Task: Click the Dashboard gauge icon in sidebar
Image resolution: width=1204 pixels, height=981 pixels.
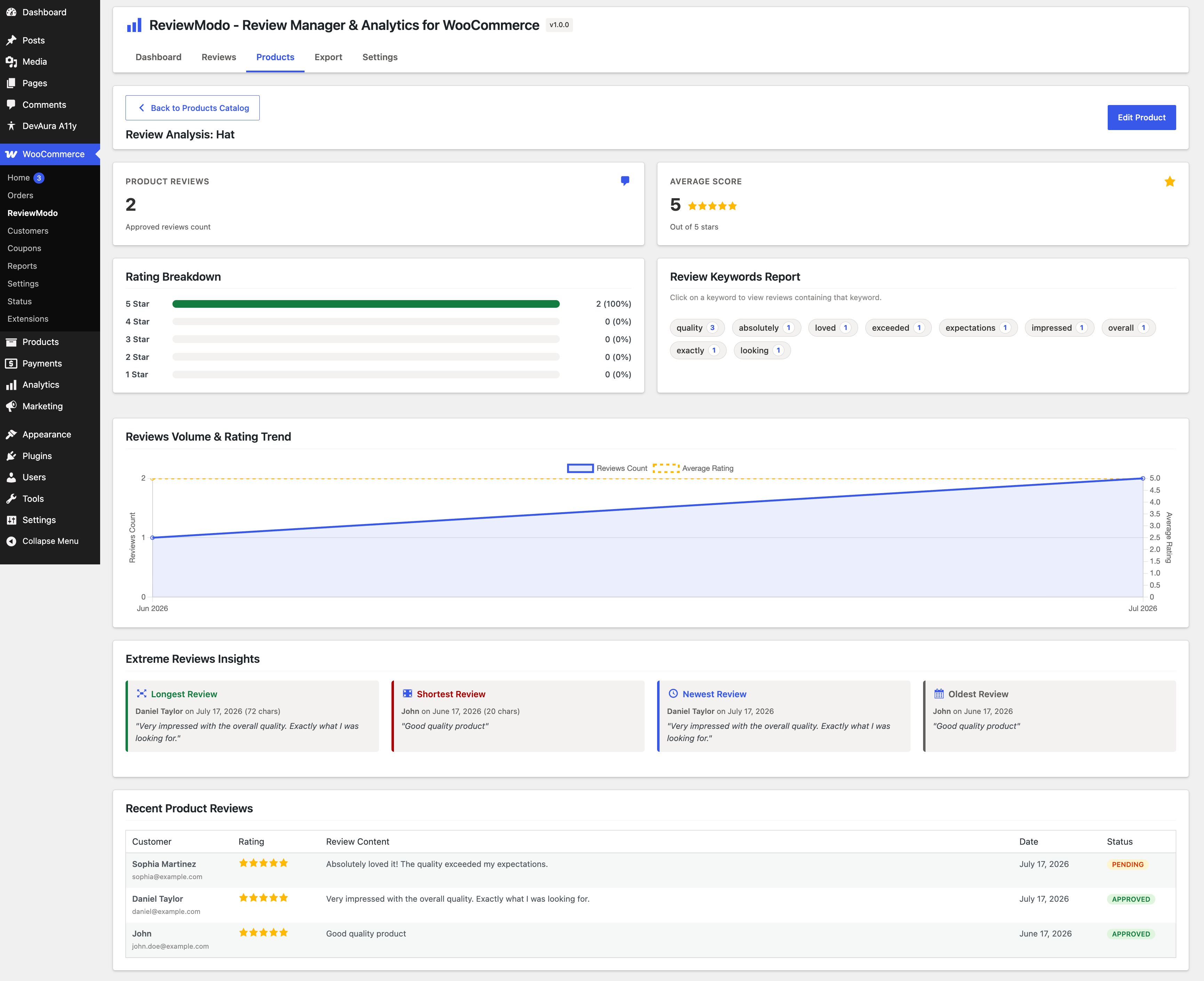Action: point(11,12)
